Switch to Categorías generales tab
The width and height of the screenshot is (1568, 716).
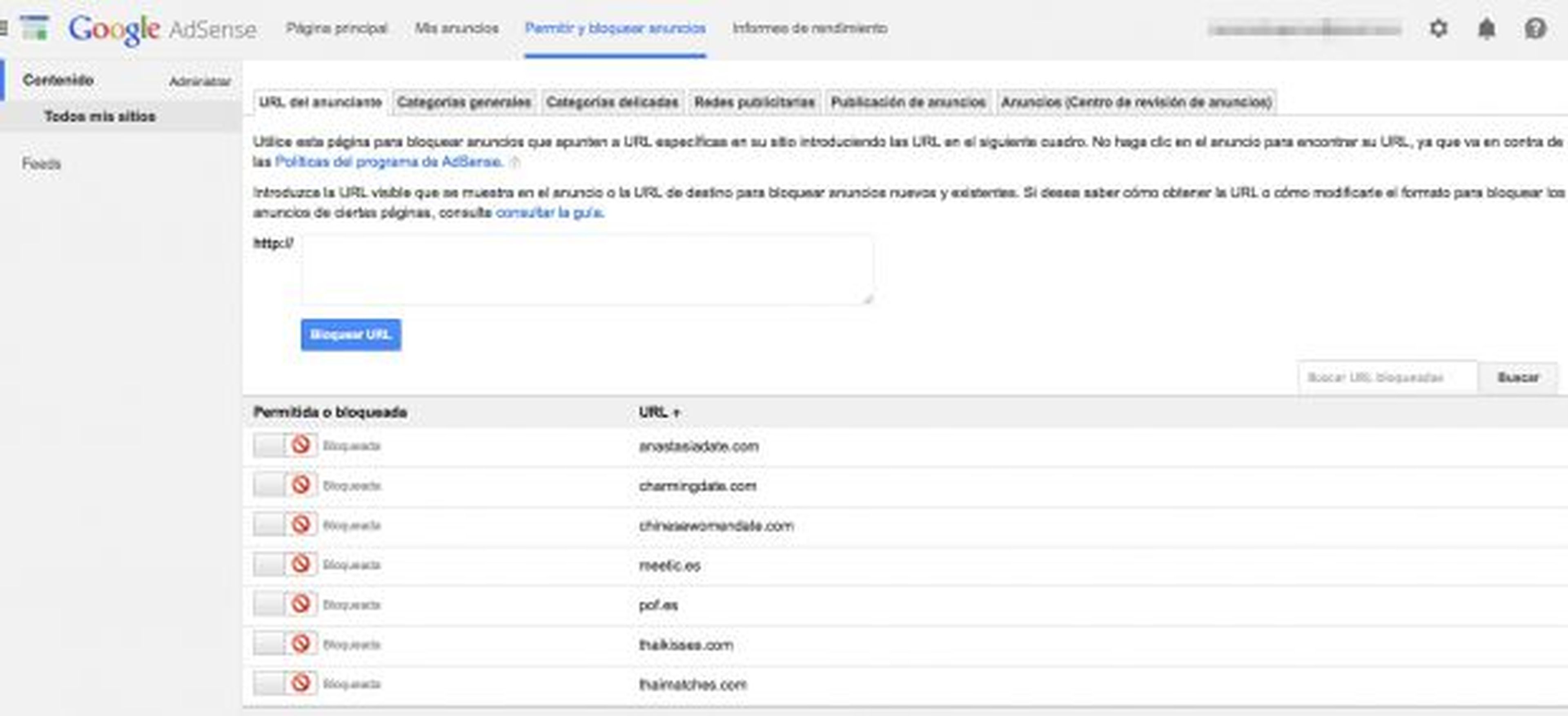pos(464,102)
